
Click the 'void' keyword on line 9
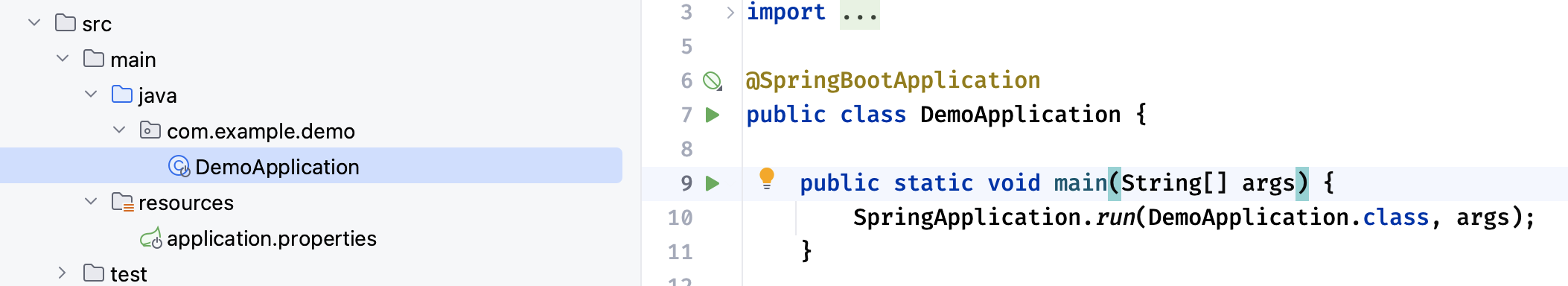(1013, 183)
